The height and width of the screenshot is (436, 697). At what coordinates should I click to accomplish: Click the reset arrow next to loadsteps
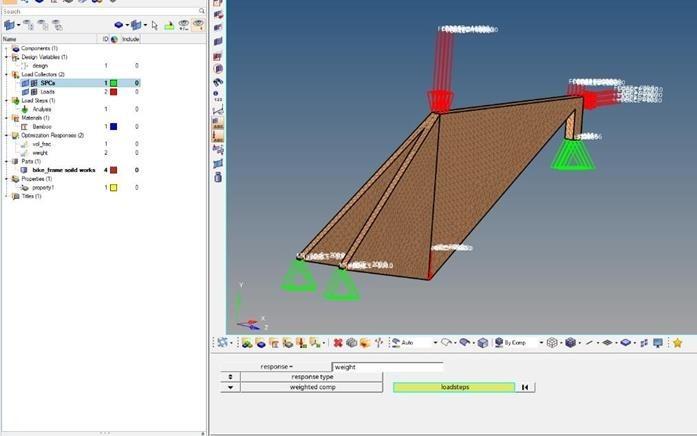click(525, 387)
